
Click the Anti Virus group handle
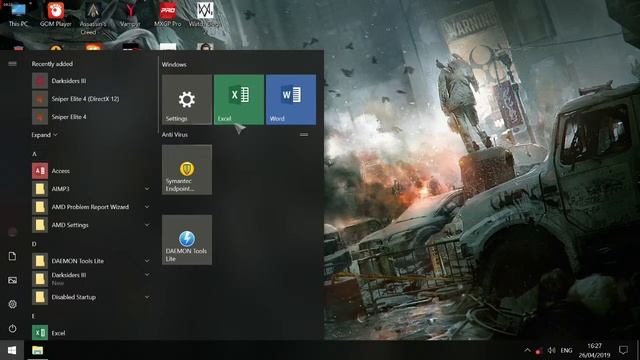click(304, 134)
